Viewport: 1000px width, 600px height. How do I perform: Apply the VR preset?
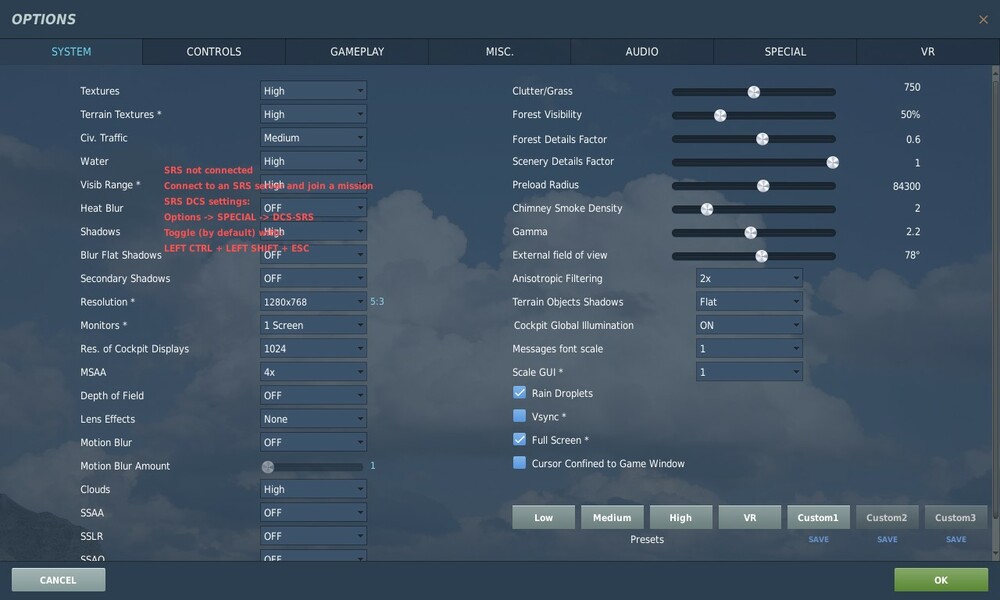(x=749, y=517)
